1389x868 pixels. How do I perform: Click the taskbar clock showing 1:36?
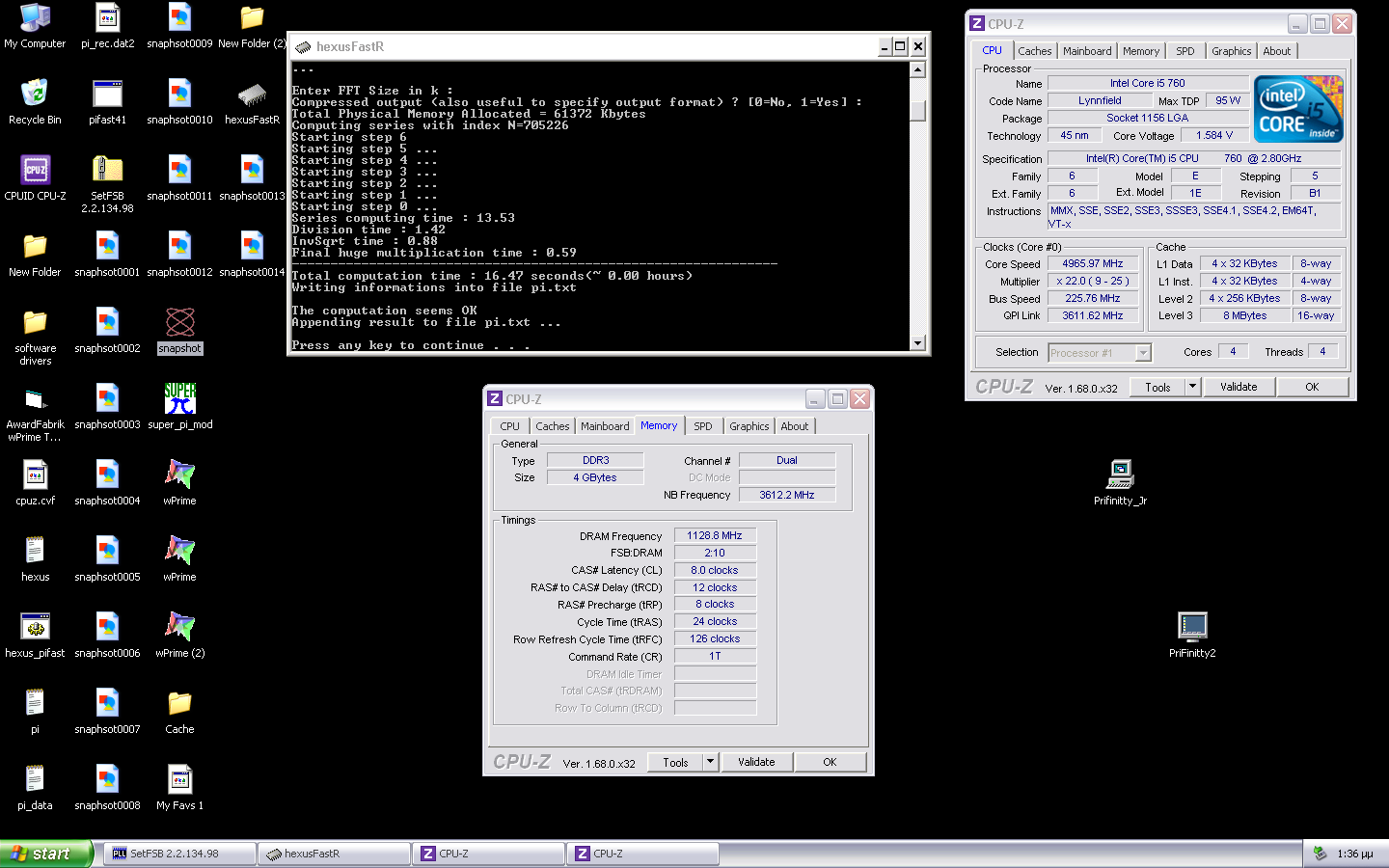(x=1355, y=854)
